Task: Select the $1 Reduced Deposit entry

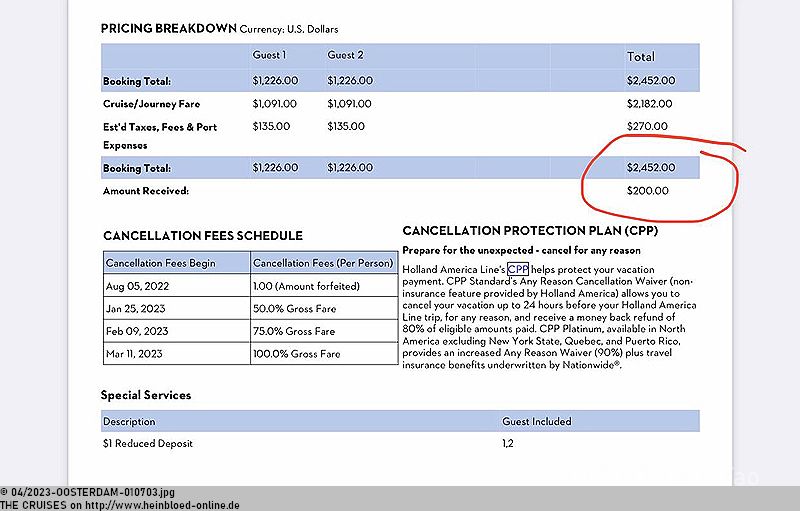Action: click(148, 444)
